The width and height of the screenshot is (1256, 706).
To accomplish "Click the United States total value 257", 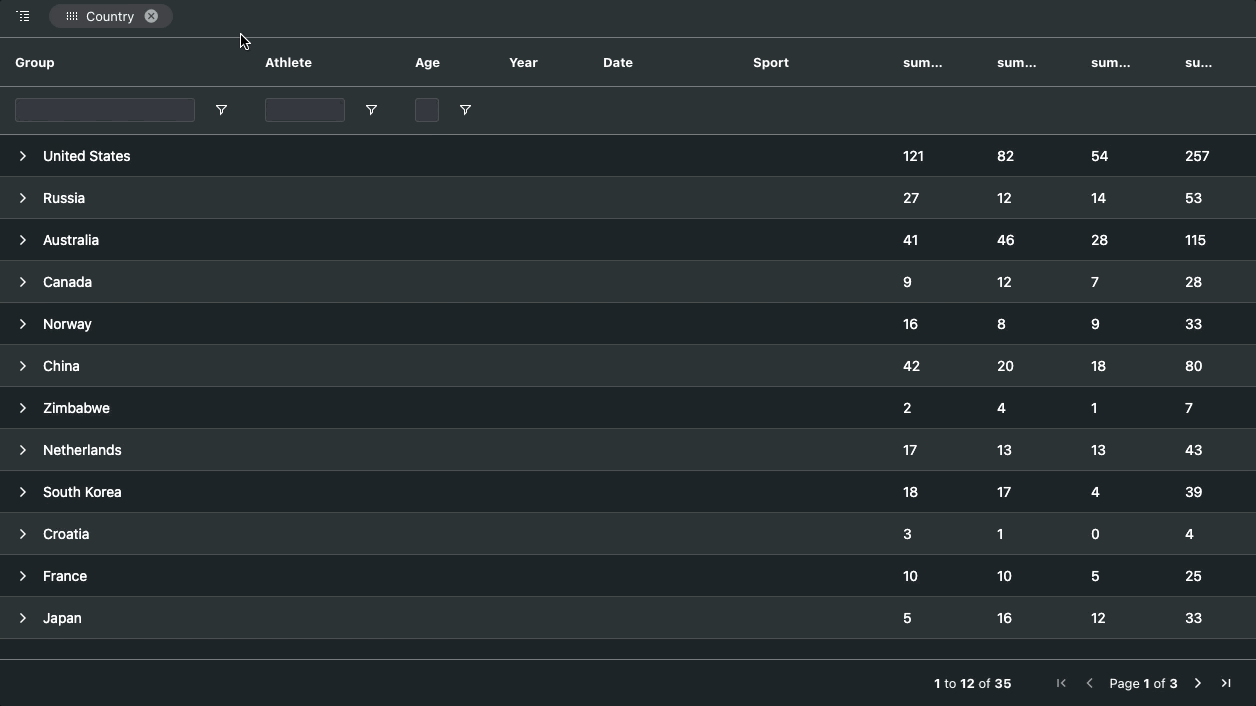I will [x=1197, y=156].
